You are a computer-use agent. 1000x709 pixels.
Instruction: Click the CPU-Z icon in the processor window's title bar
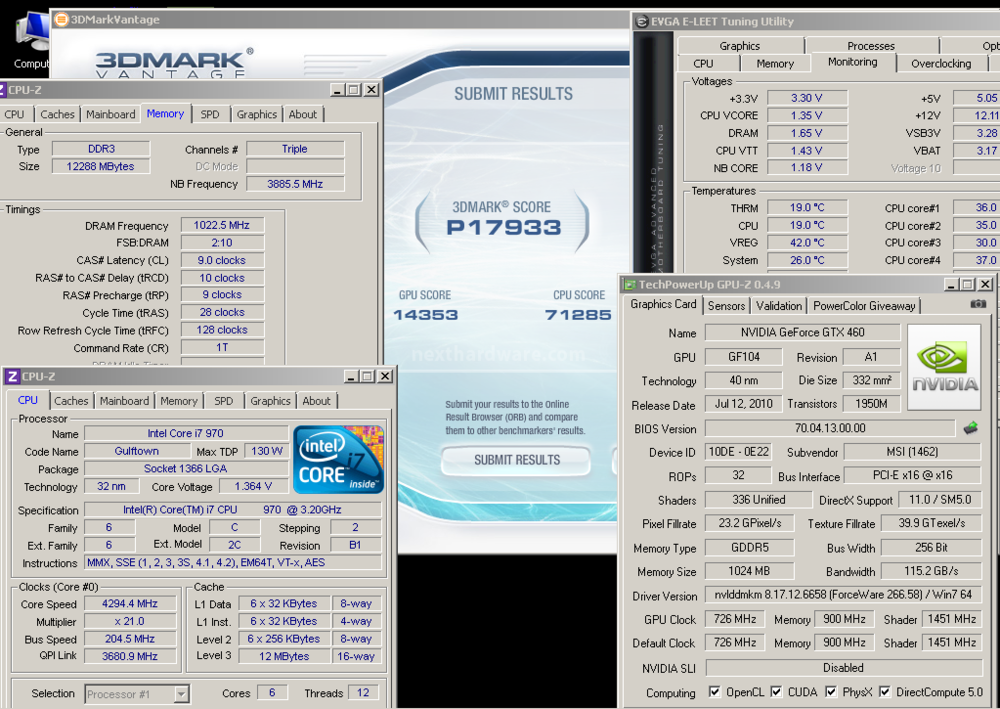[11, 376]
